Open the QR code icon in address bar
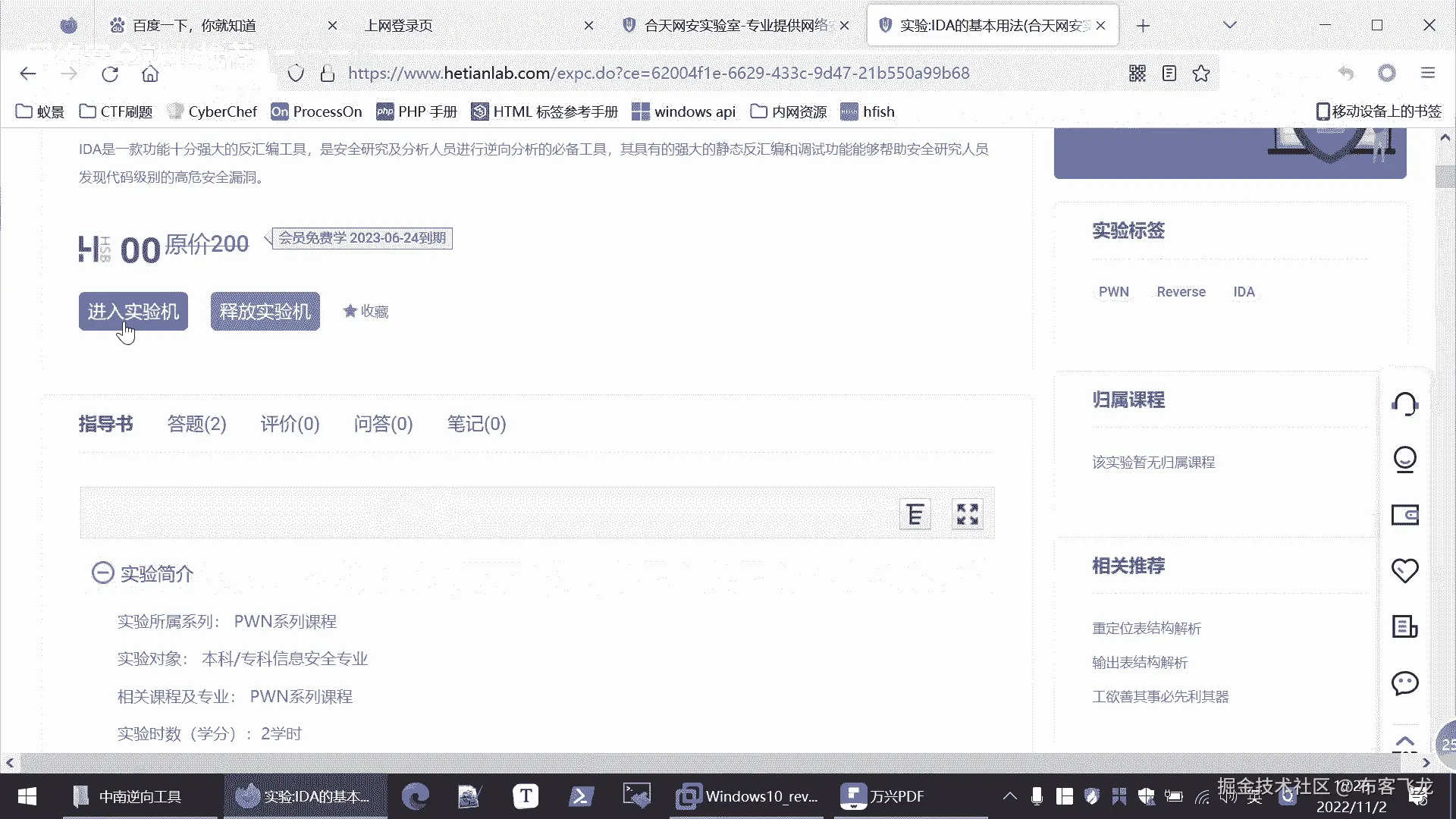The image size is (1456, 819). click(x=1137, y=74)
